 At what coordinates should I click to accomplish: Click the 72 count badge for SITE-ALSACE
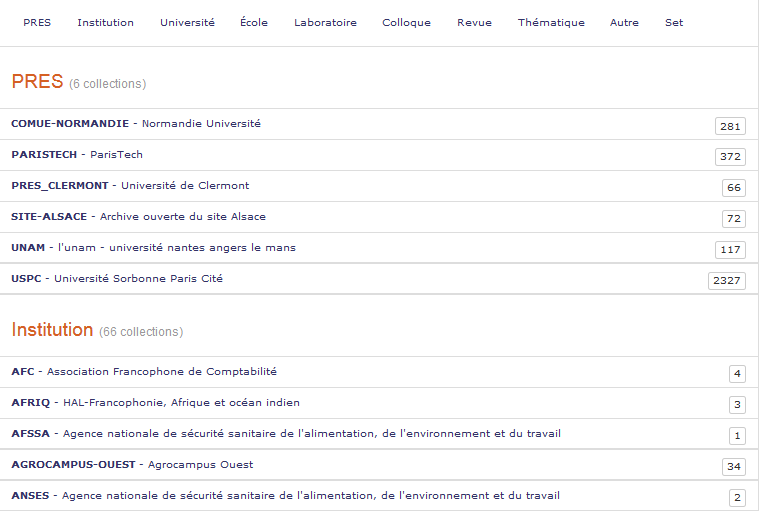[x=734, y=219]
